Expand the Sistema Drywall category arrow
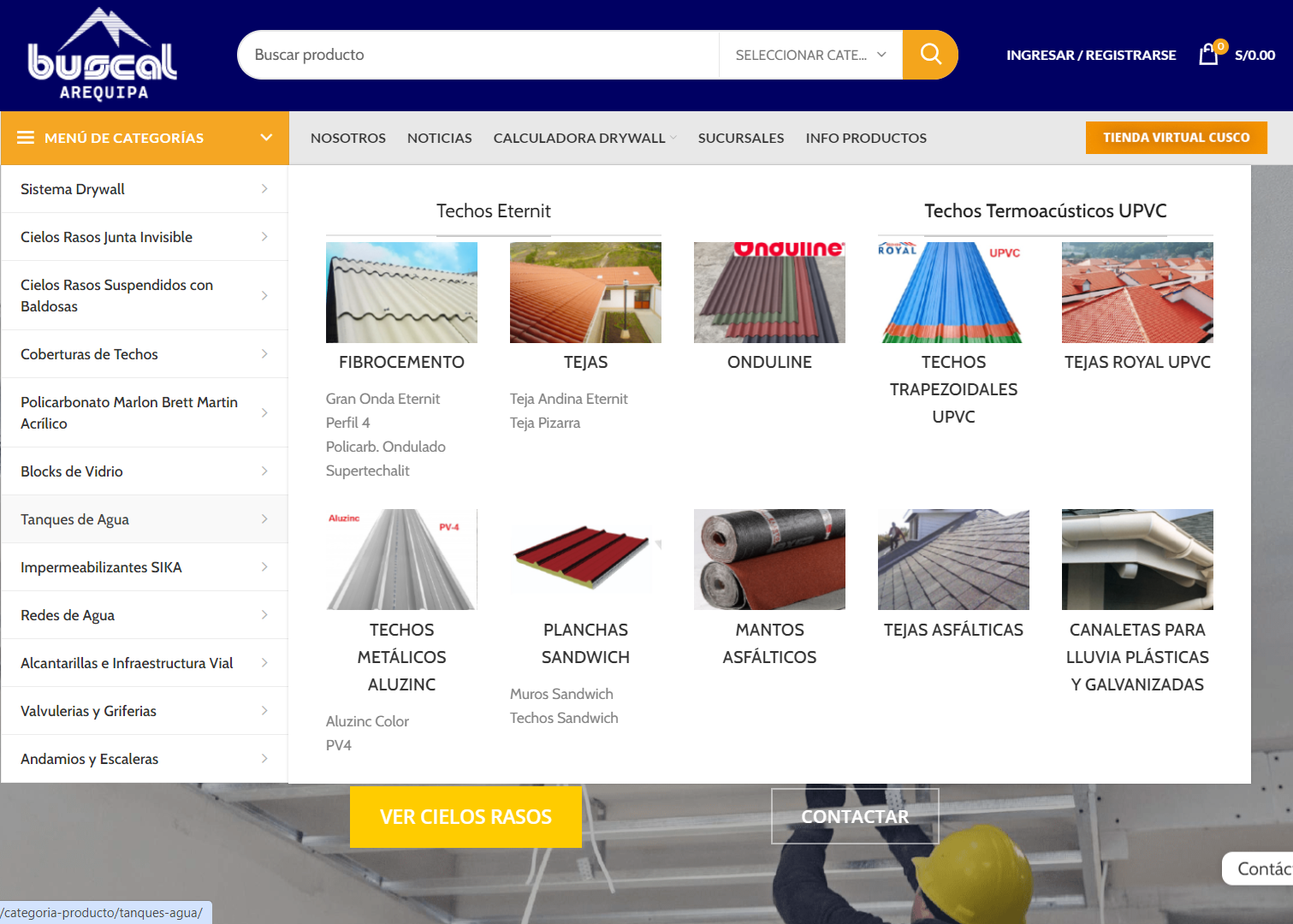The image size is (1293, 924). (264, 189)
